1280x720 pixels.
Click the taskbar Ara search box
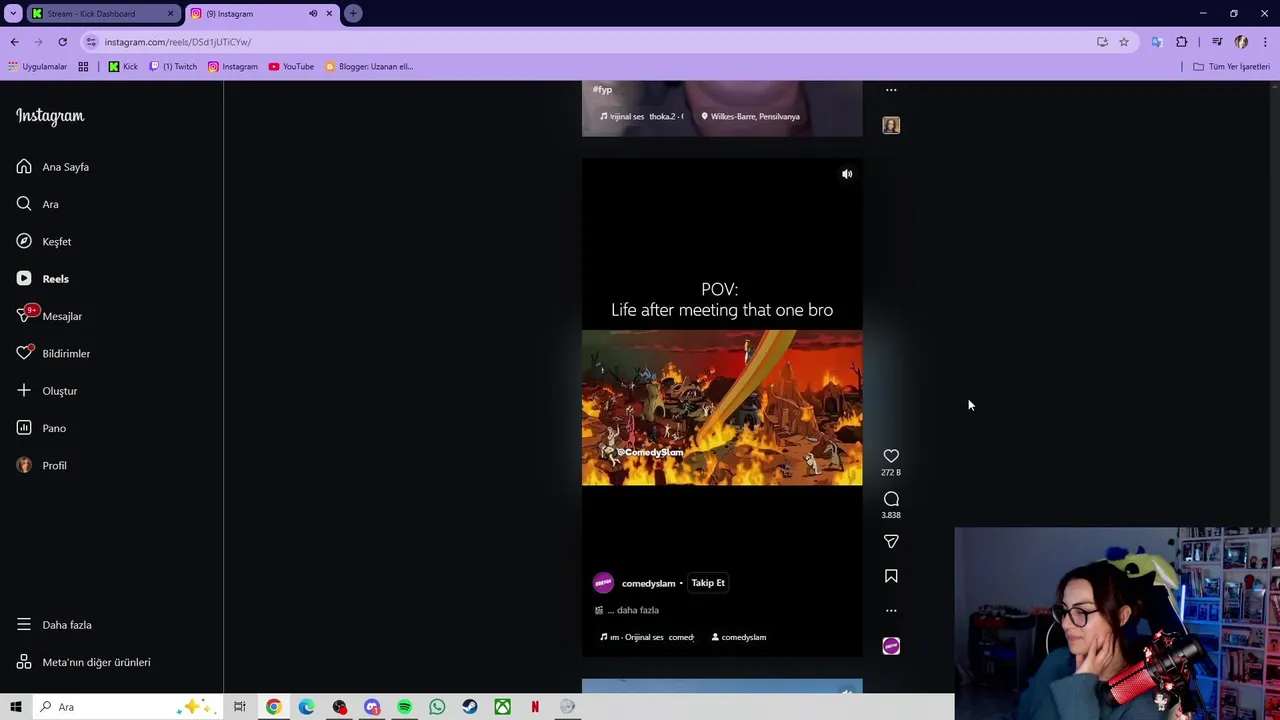click(x=128, y=707)
